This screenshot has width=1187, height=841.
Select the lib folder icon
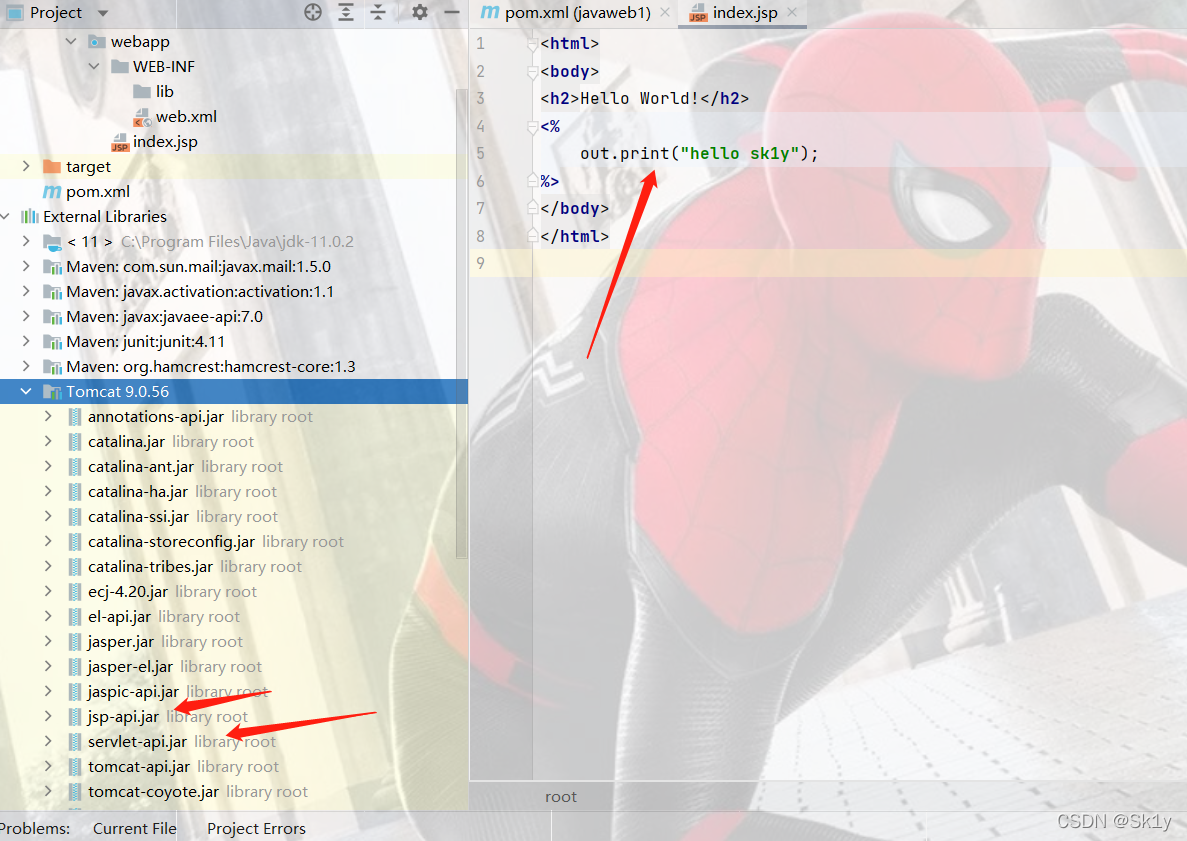click(x=142, y=92)
